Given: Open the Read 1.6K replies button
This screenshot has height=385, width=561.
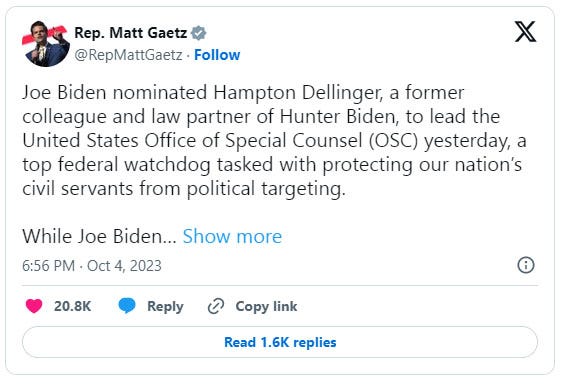Looking at the screenshot, I should coord(280,342).
